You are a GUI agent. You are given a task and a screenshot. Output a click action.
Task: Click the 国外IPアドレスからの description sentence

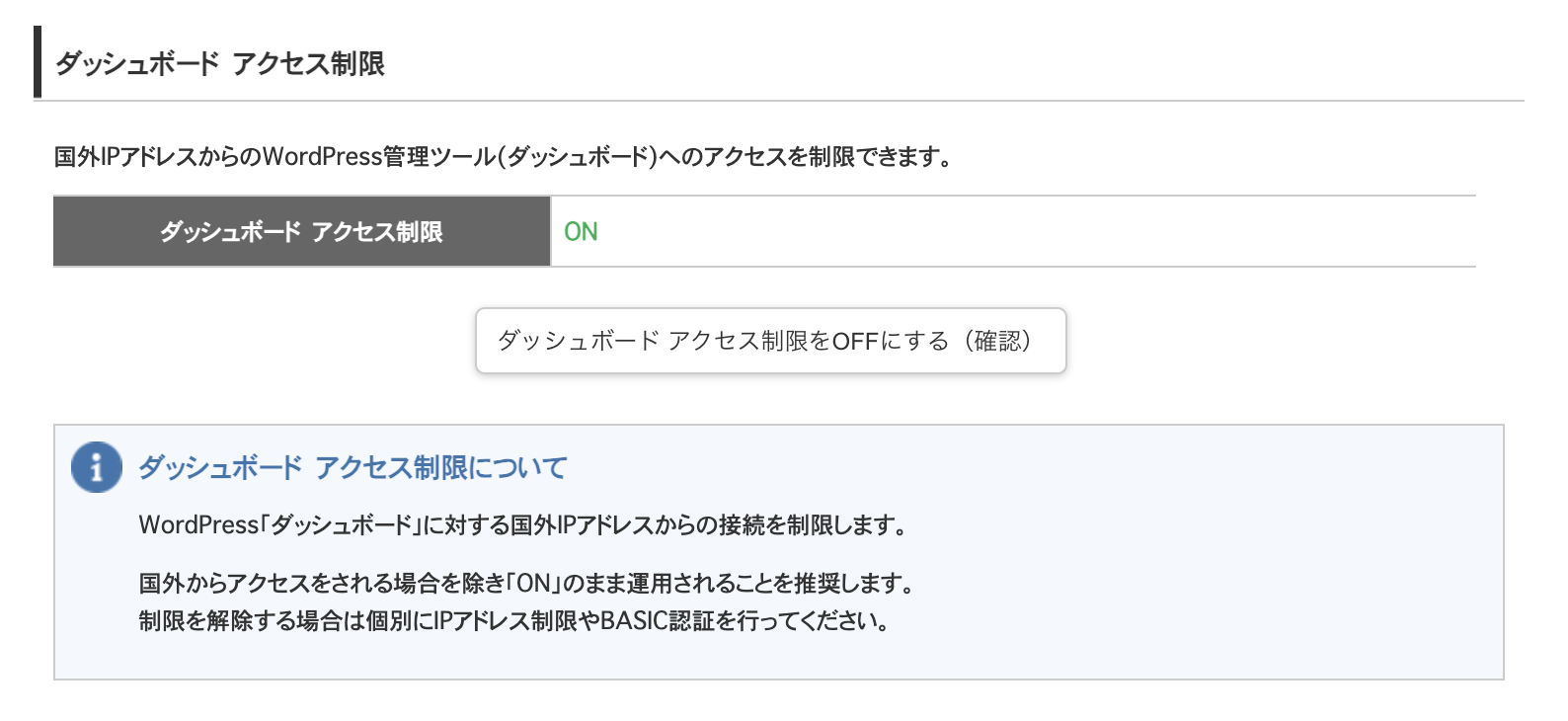pyautogui.click(x=505, y=157)
